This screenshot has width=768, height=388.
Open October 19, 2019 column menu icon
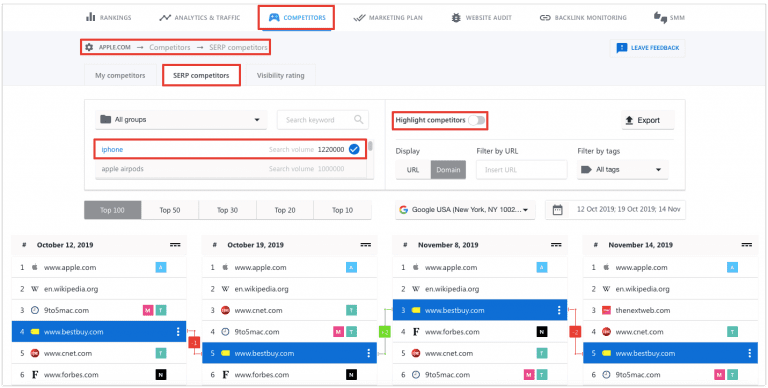[366, 245]
